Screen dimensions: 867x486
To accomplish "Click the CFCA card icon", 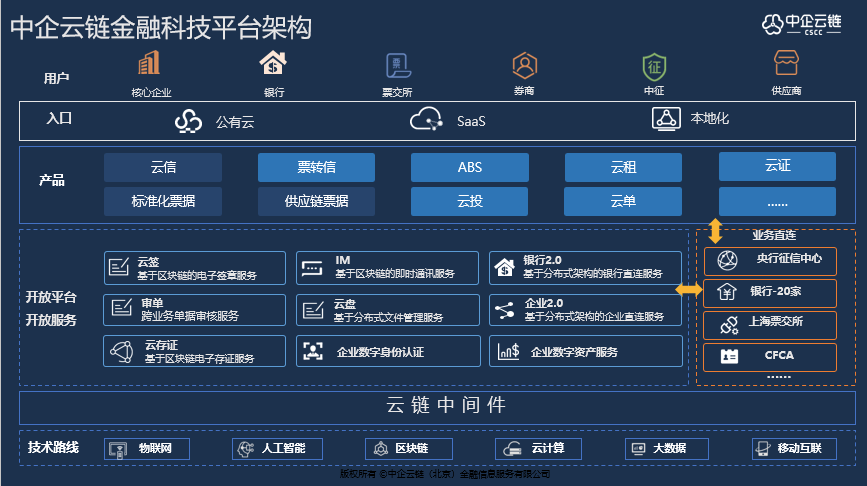I will click(729, 356).
